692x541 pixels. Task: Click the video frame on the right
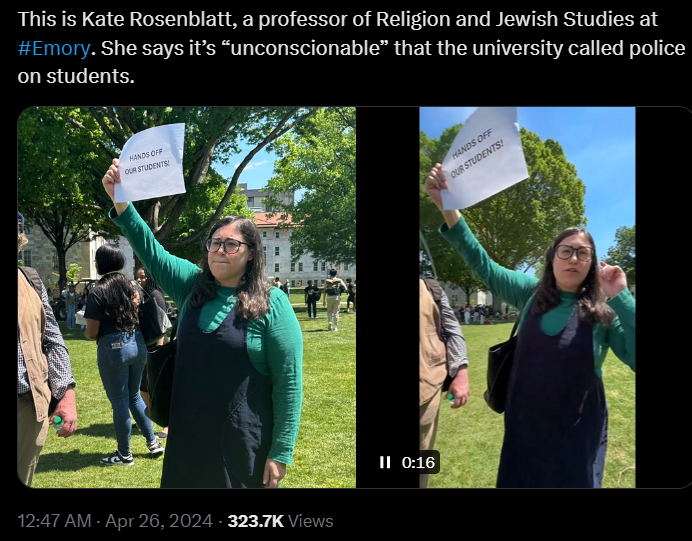tap(527, 297)
